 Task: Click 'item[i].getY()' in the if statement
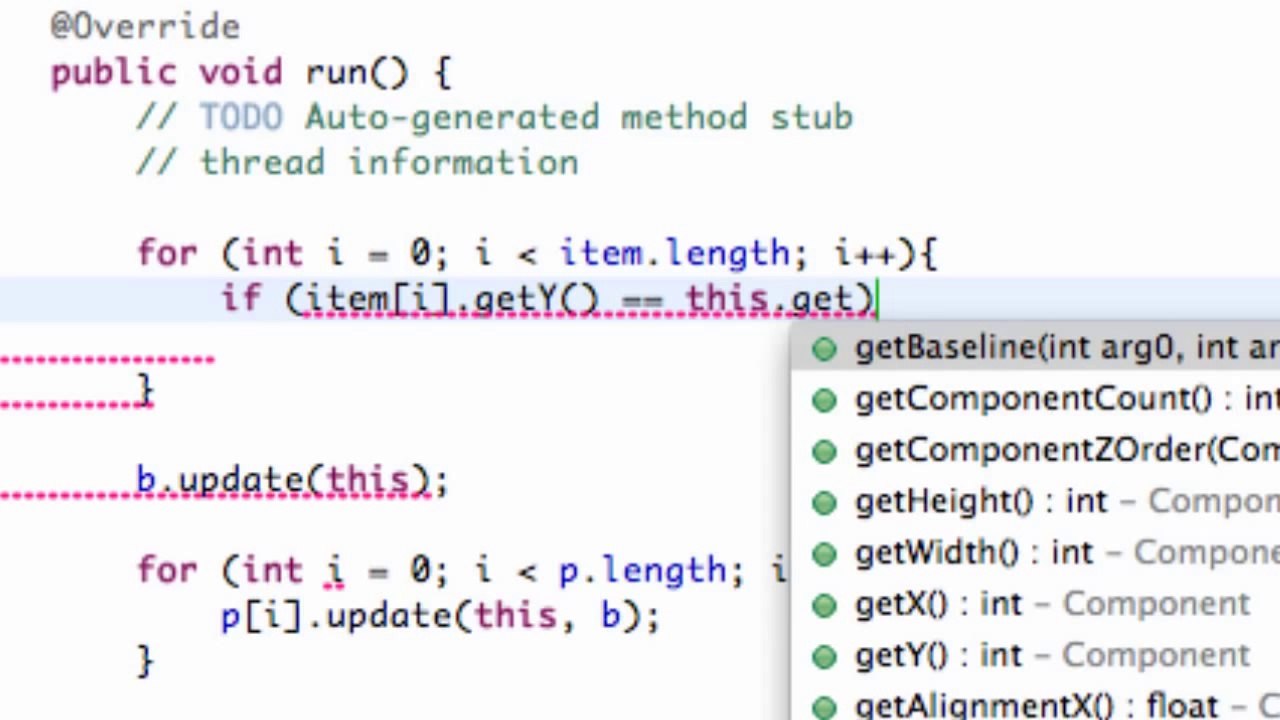click(450, 300)
